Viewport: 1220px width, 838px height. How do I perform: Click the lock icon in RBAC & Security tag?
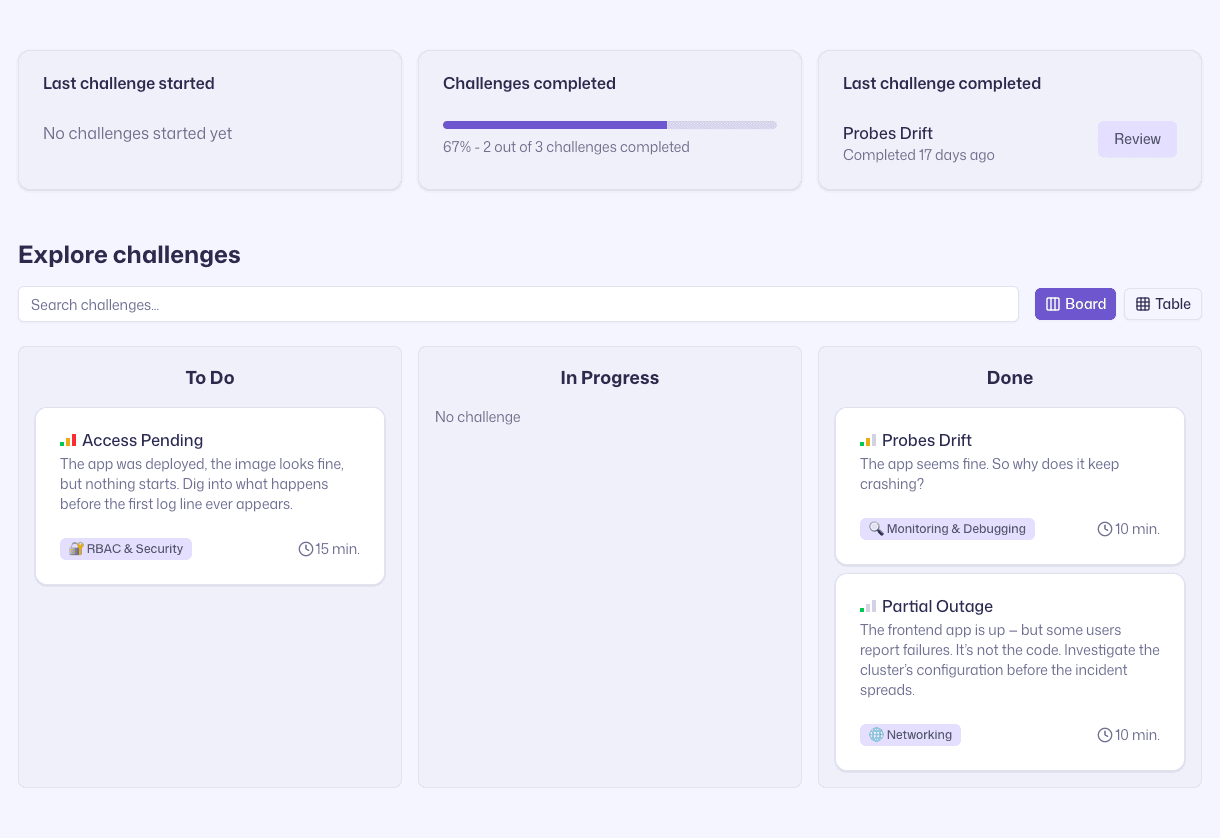[76, 549]
